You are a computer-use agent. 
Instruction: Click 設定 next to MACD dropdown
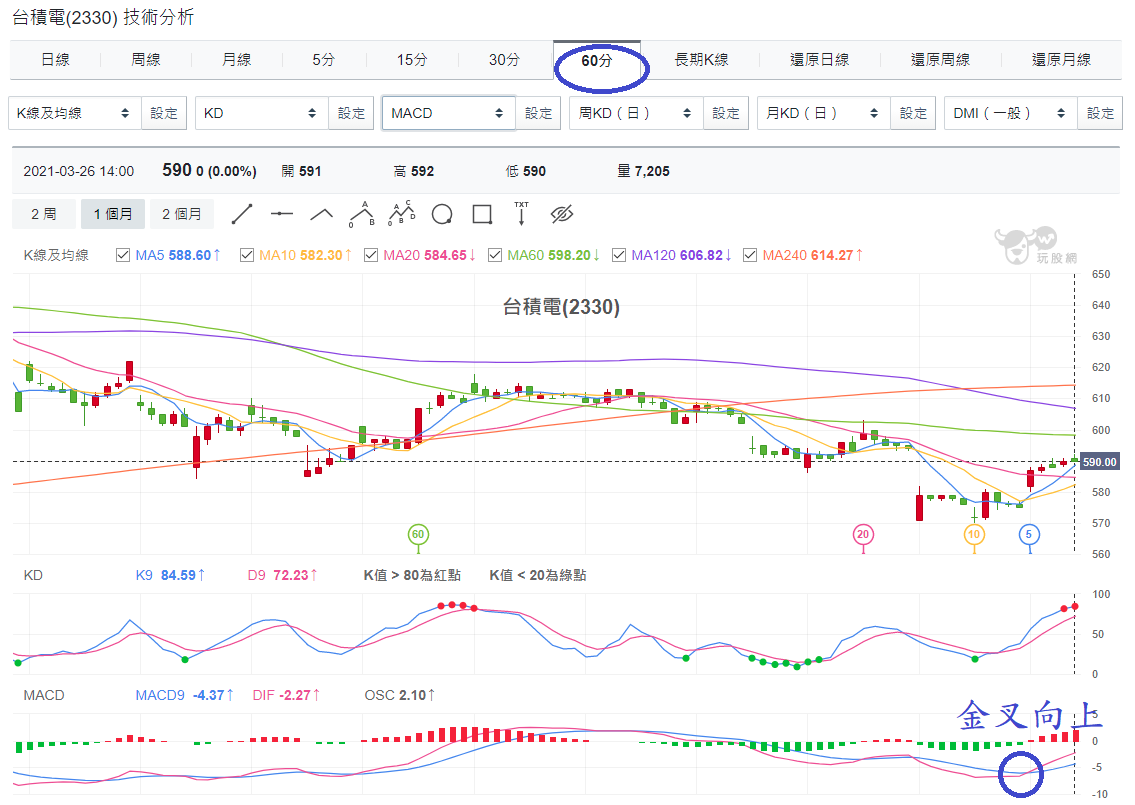pos(538,113)
